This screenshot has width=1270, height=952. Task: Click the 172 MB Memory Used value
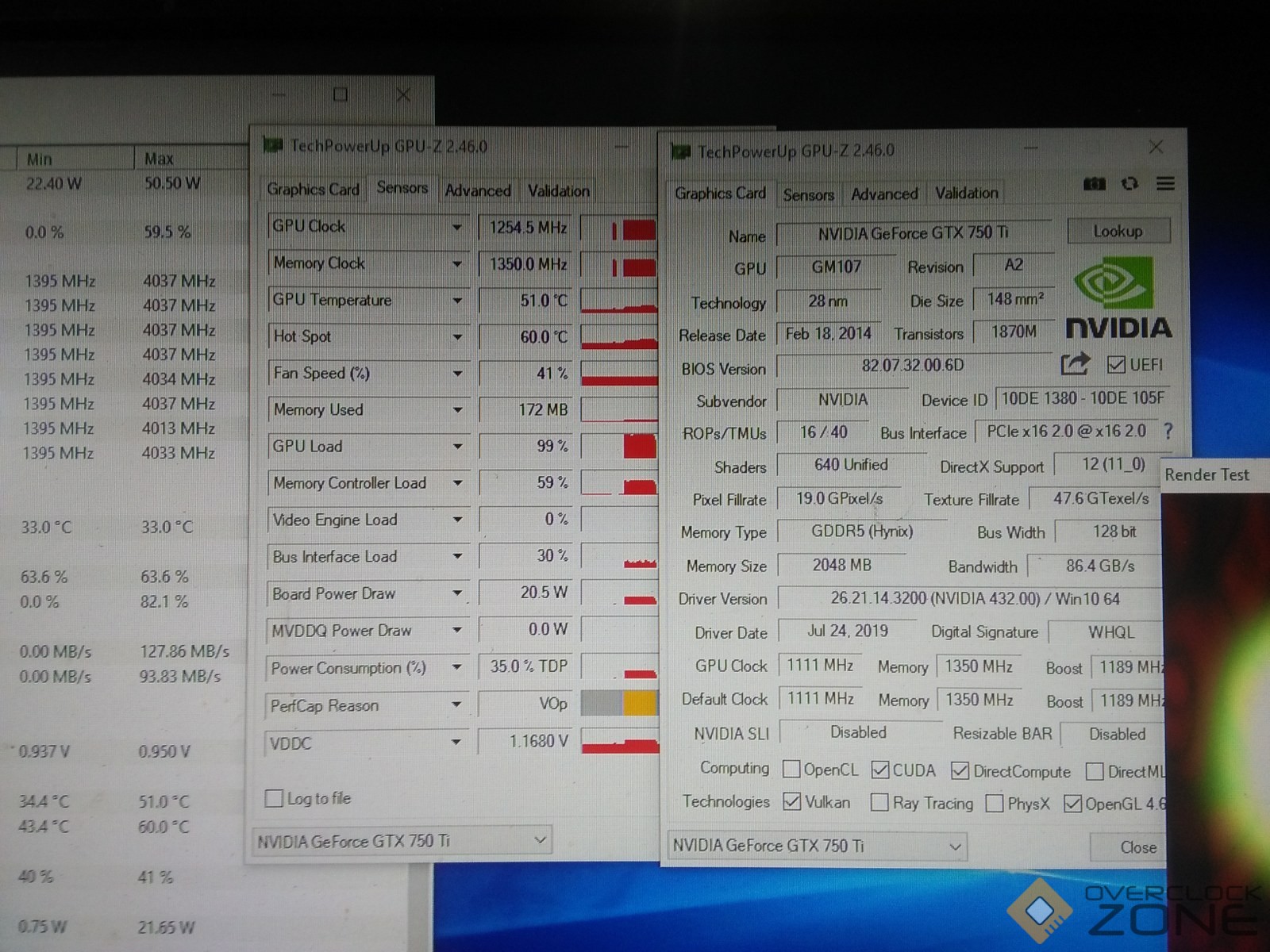pos(525,410)
